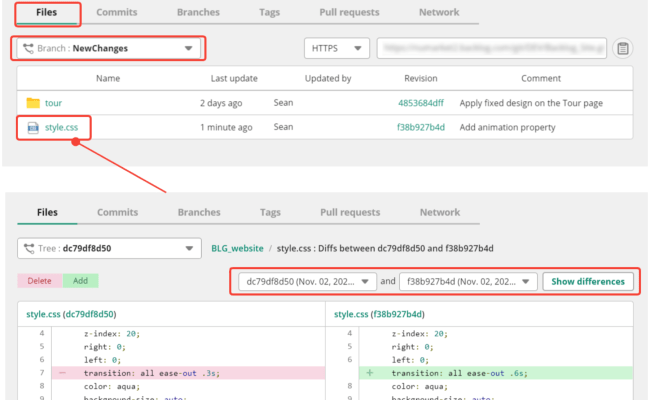Open the tour folder link
650x400 pixels.
click(53, 103)
